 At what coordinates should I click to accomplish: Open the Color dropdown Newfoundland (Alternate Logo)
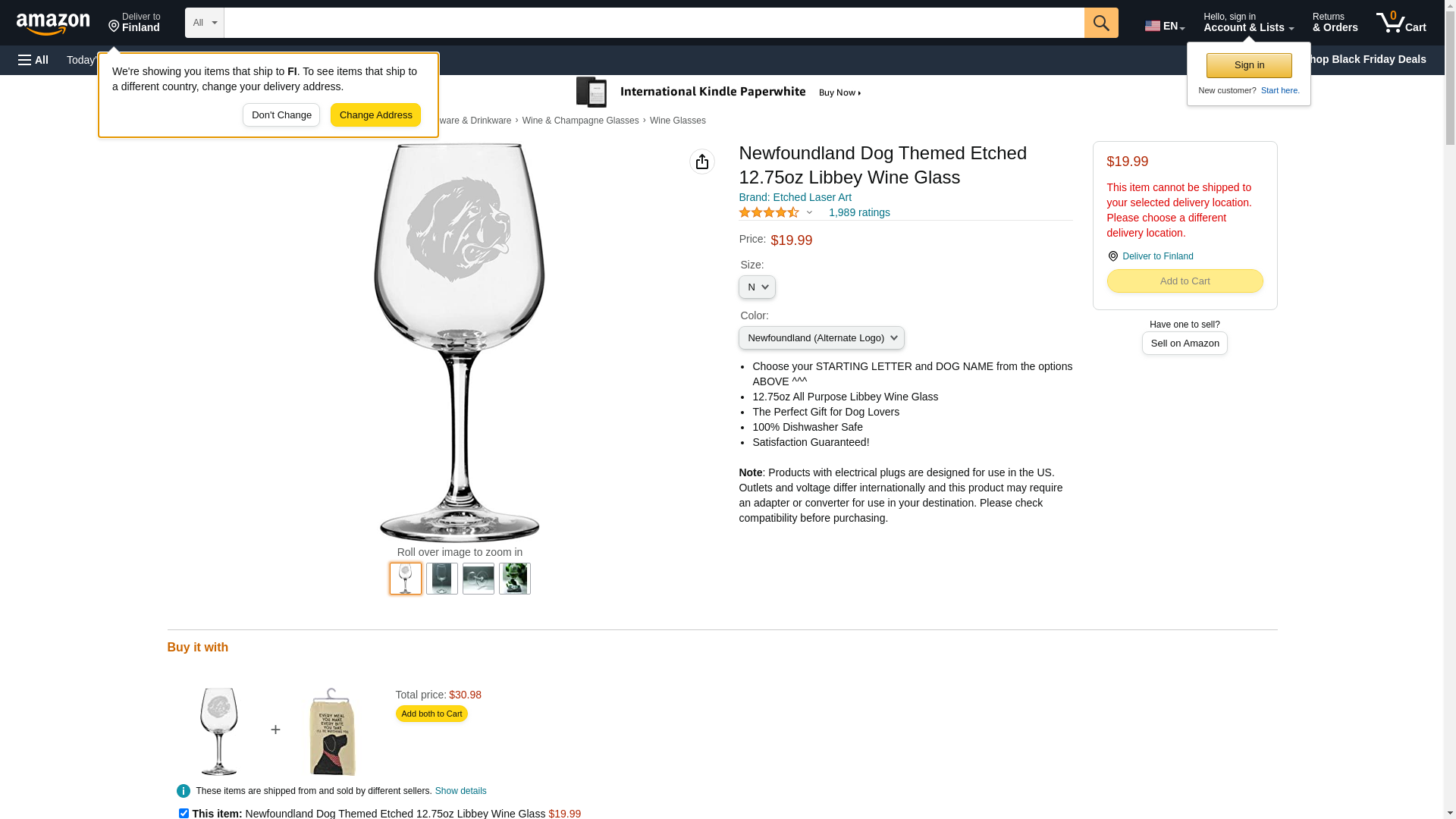(x=821, y=338)
